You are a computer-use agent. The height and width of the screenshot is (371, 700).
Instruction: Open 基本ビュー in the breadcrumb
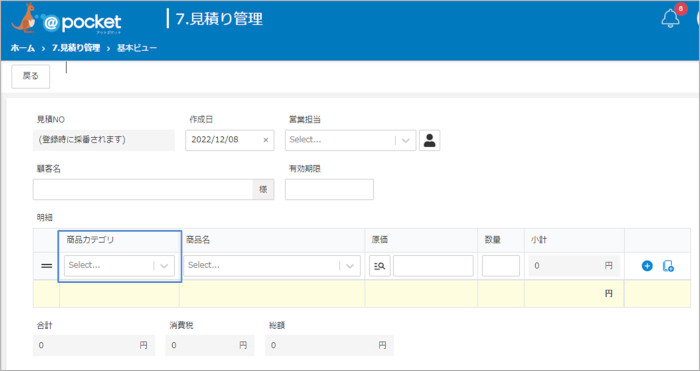[137, 48]
